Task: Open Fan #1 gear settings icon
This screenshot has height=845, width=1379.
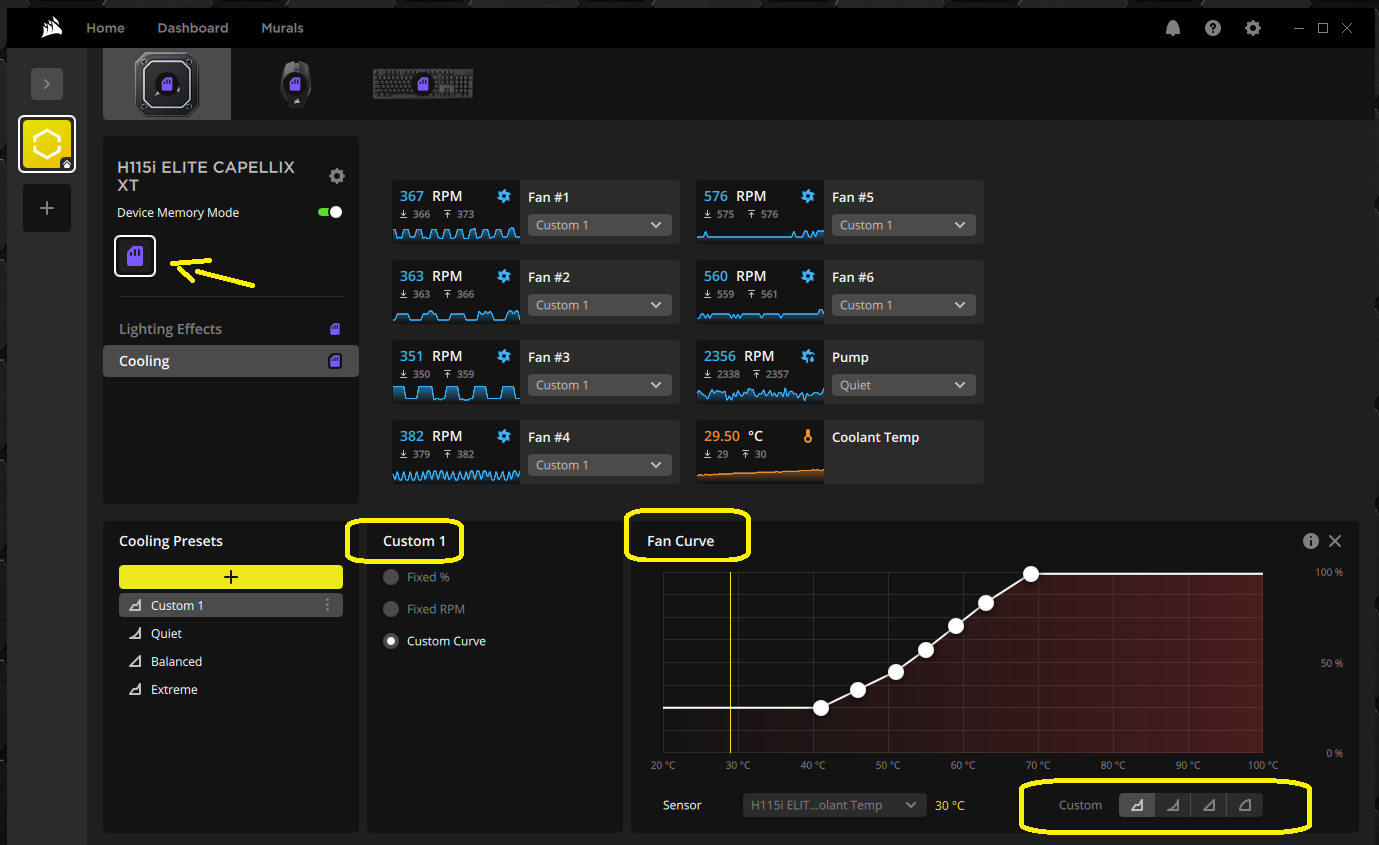Action: 504,196
